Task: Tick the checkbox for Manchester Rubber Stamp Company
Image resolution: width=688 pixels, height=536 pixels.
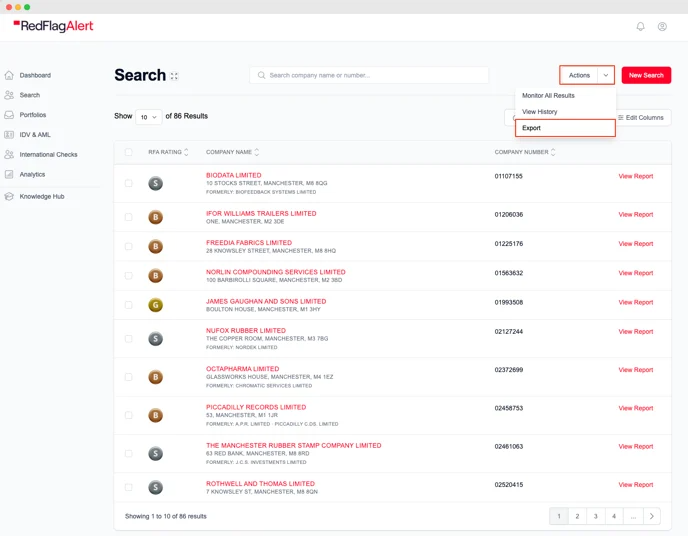Action: tap(129, 454)
